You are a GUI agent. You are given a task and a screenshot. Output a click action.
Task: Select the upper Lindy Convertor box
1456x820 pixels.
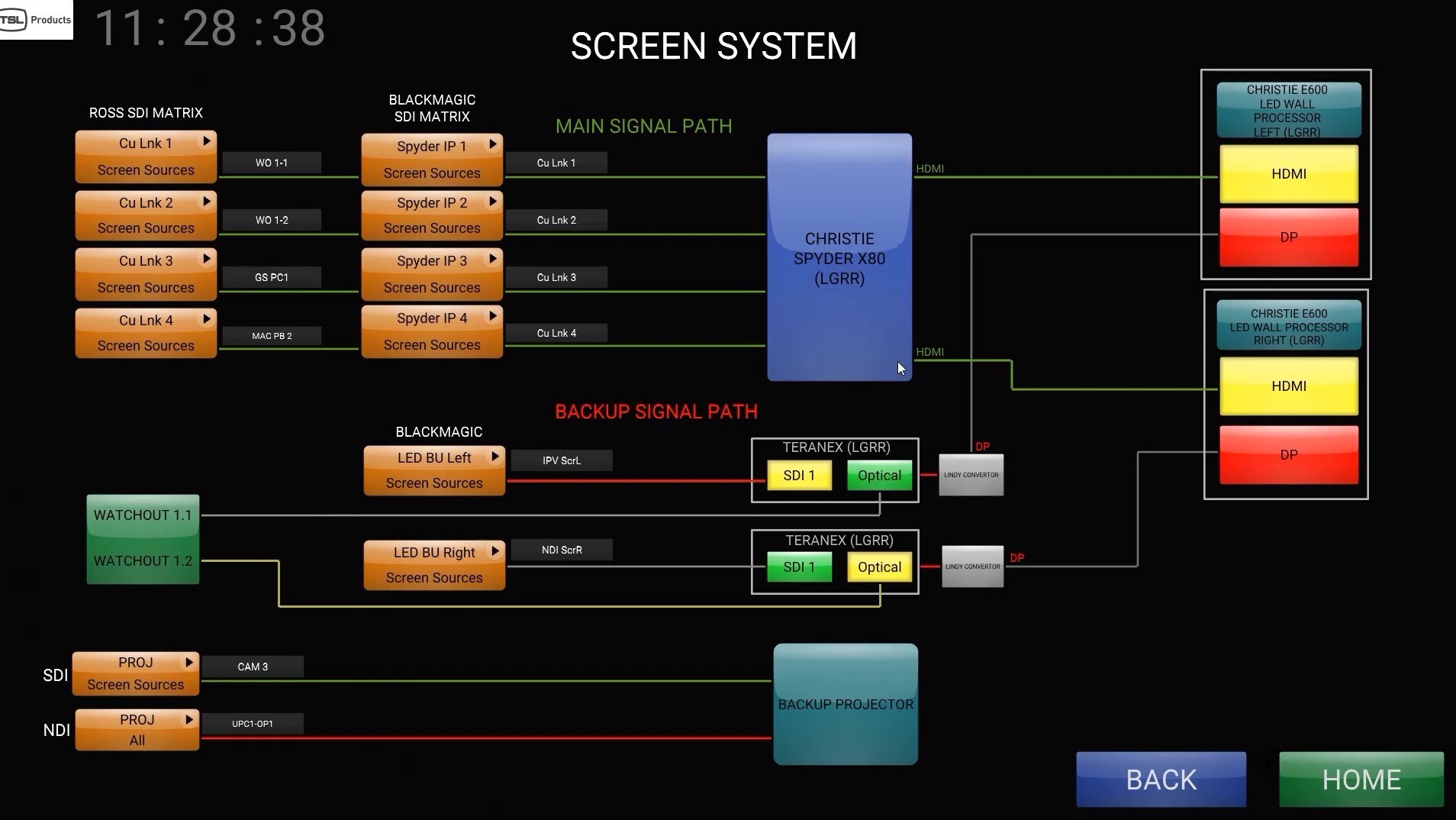pyautogui.click(x=971, y=475)
